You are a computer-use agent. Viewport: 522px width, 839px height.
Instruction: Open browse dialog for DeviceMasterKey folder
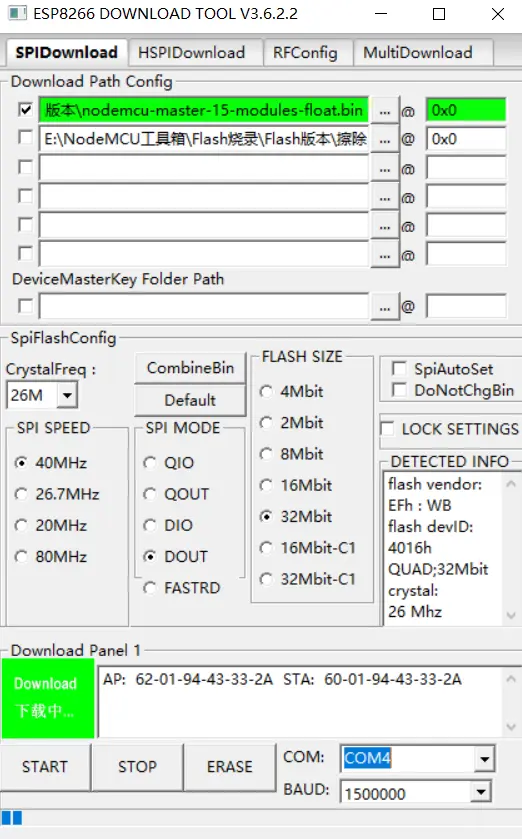tap(385, 307)
